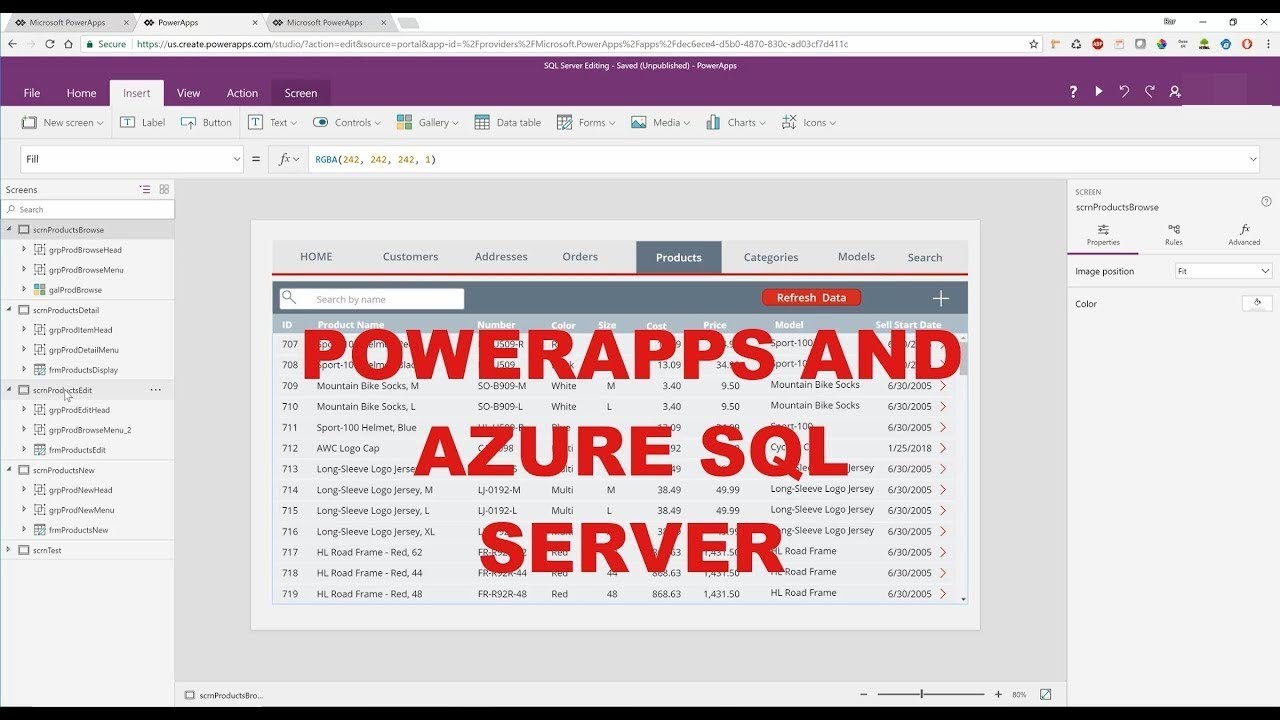
Task: Insert a Button control
Action: [206, 122]
